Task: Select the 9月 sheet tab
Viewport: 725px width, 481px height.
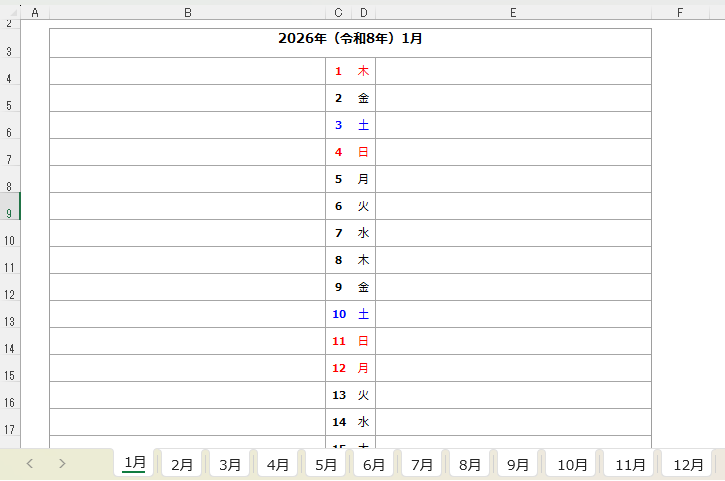Action: (x=518, y=465)
